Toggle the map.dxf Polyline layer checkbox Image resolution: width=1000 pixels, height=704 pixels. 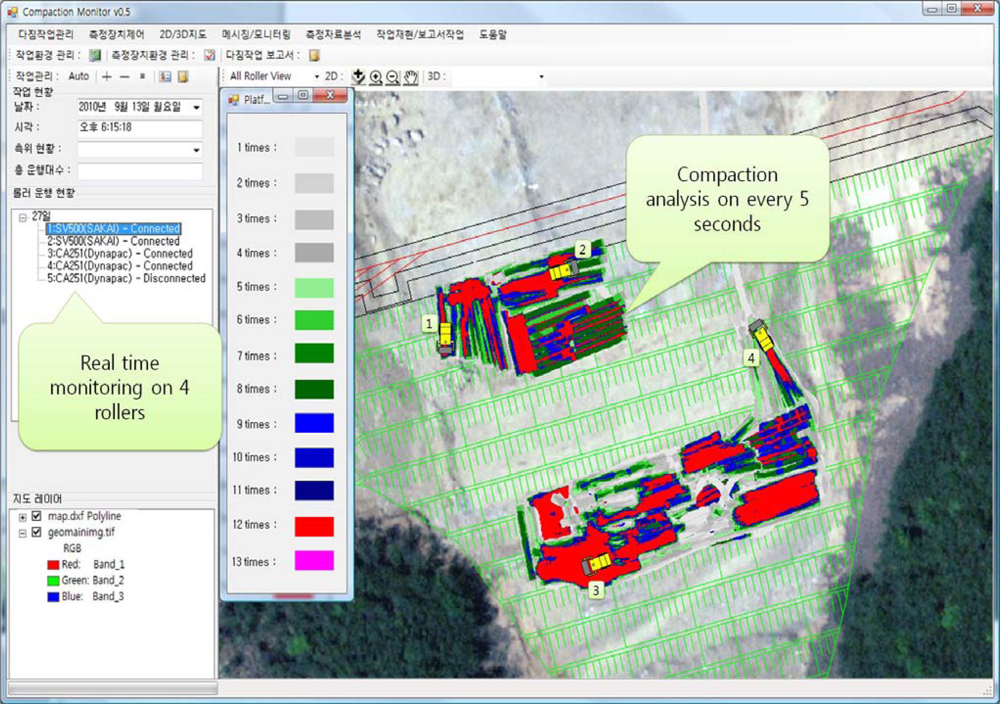pos(37,516)
